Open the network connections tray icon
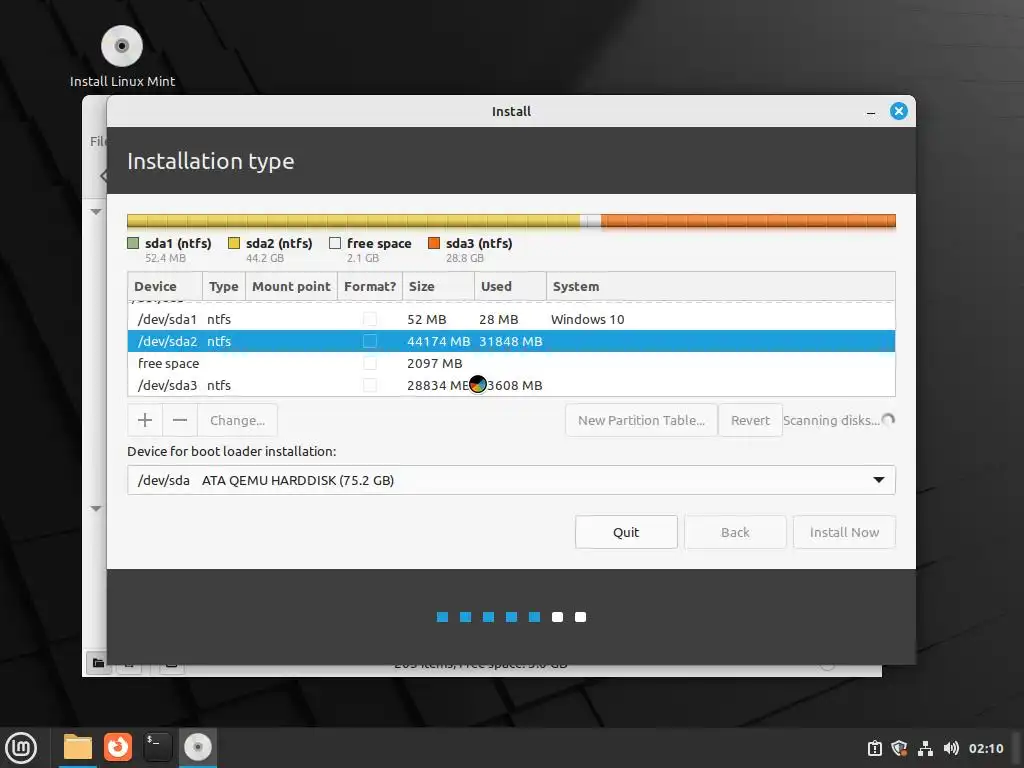Viewport: 1024px width, 768px height. 925,748
